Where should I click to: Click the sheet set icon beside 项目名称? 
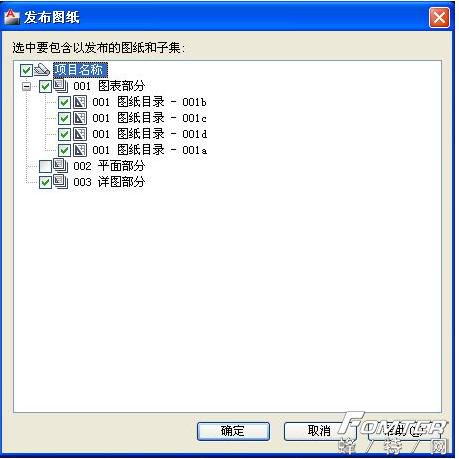(42, 70)
